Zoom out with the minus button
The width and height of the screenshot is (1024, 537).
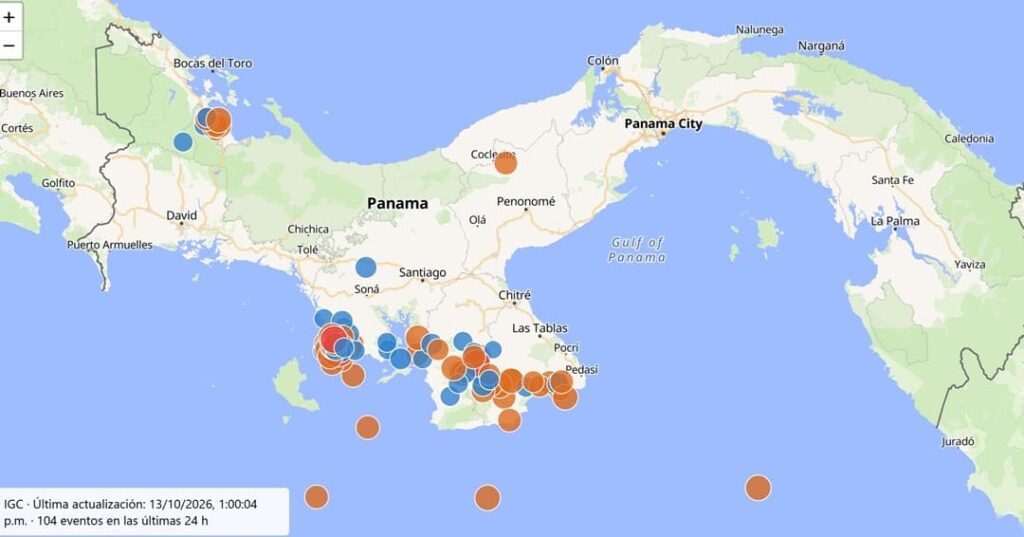(9, 46)
